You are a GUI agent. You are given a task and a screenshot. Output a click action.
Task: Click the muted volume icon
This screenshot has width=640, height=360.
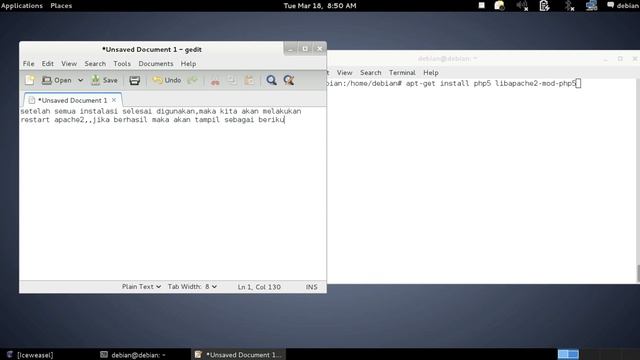tap(522, 6)
